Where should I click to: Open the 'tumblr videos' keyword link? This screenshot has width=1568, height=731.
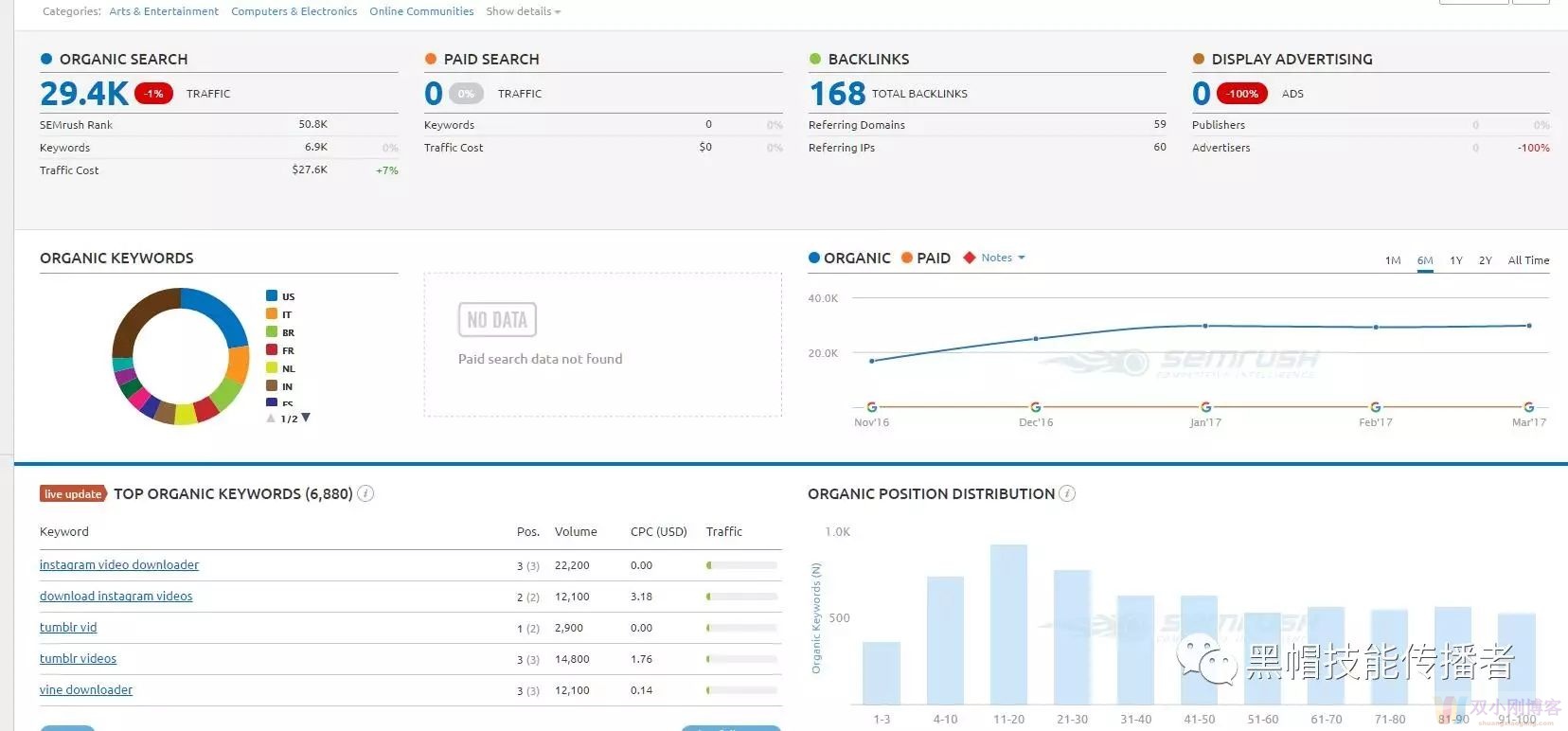[78, 658]
